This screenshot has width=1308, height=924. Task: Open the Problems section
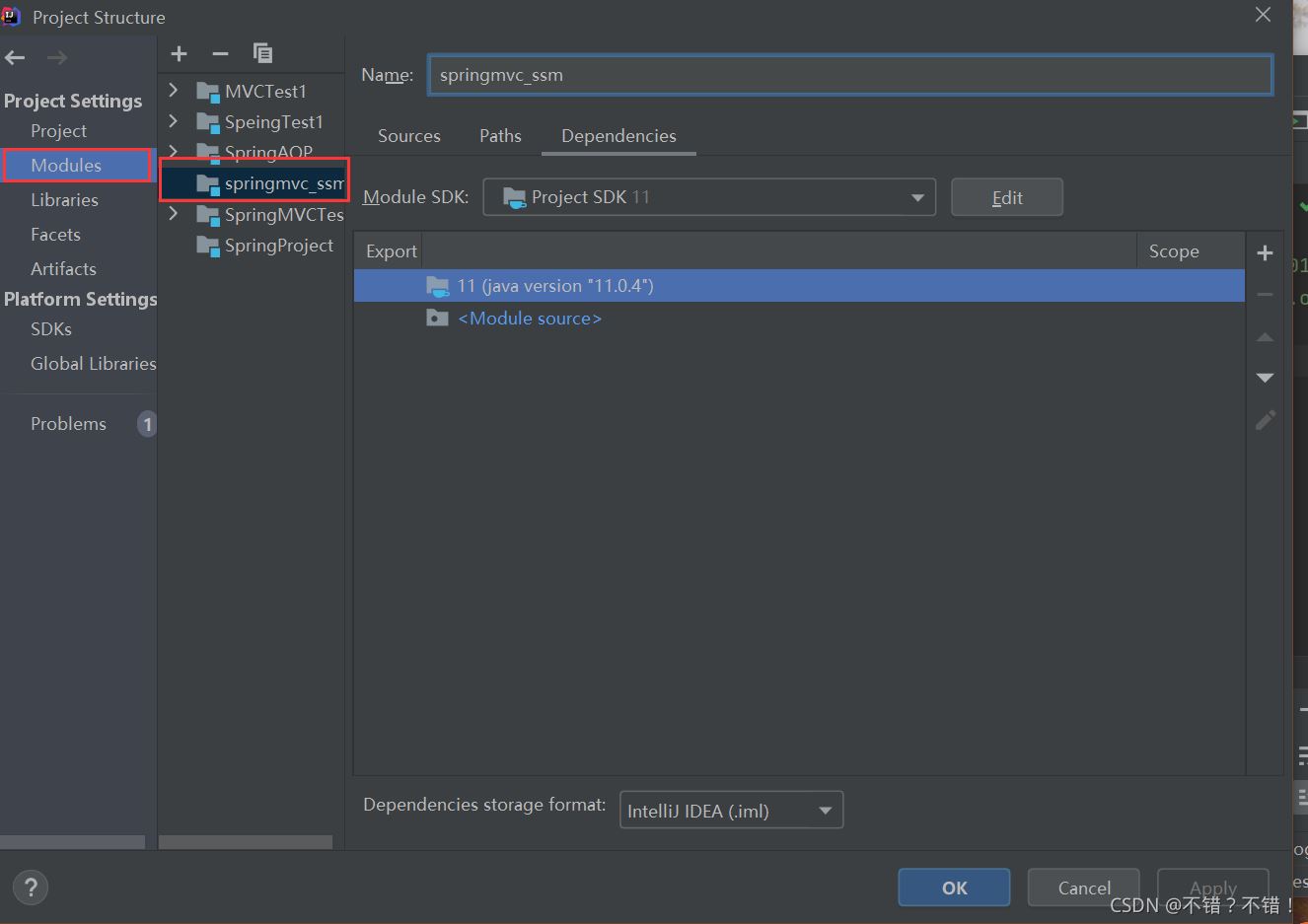68,424
